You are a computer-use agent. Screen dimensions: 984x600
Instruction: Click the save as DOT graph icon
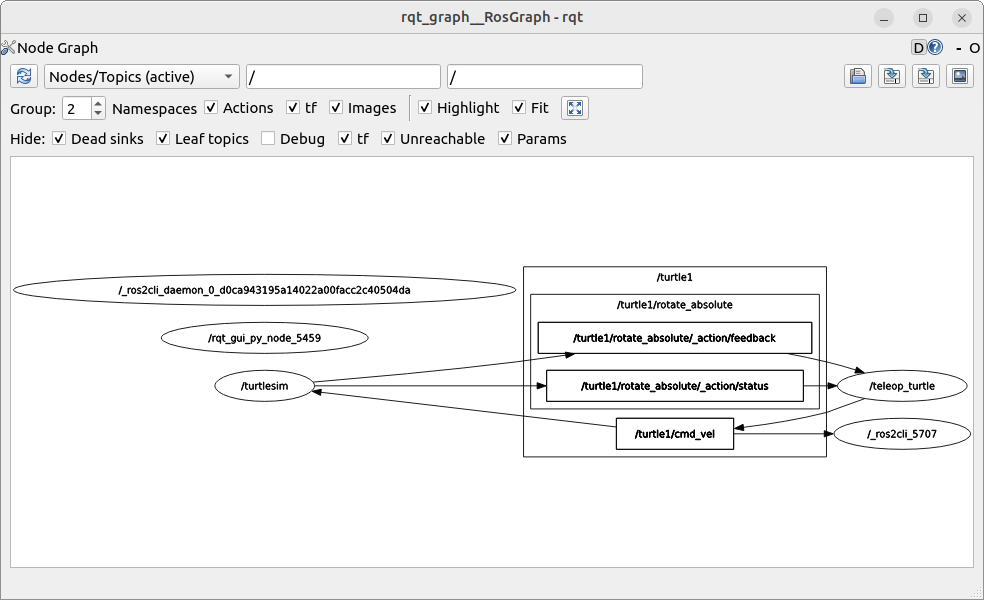[892, 77]
